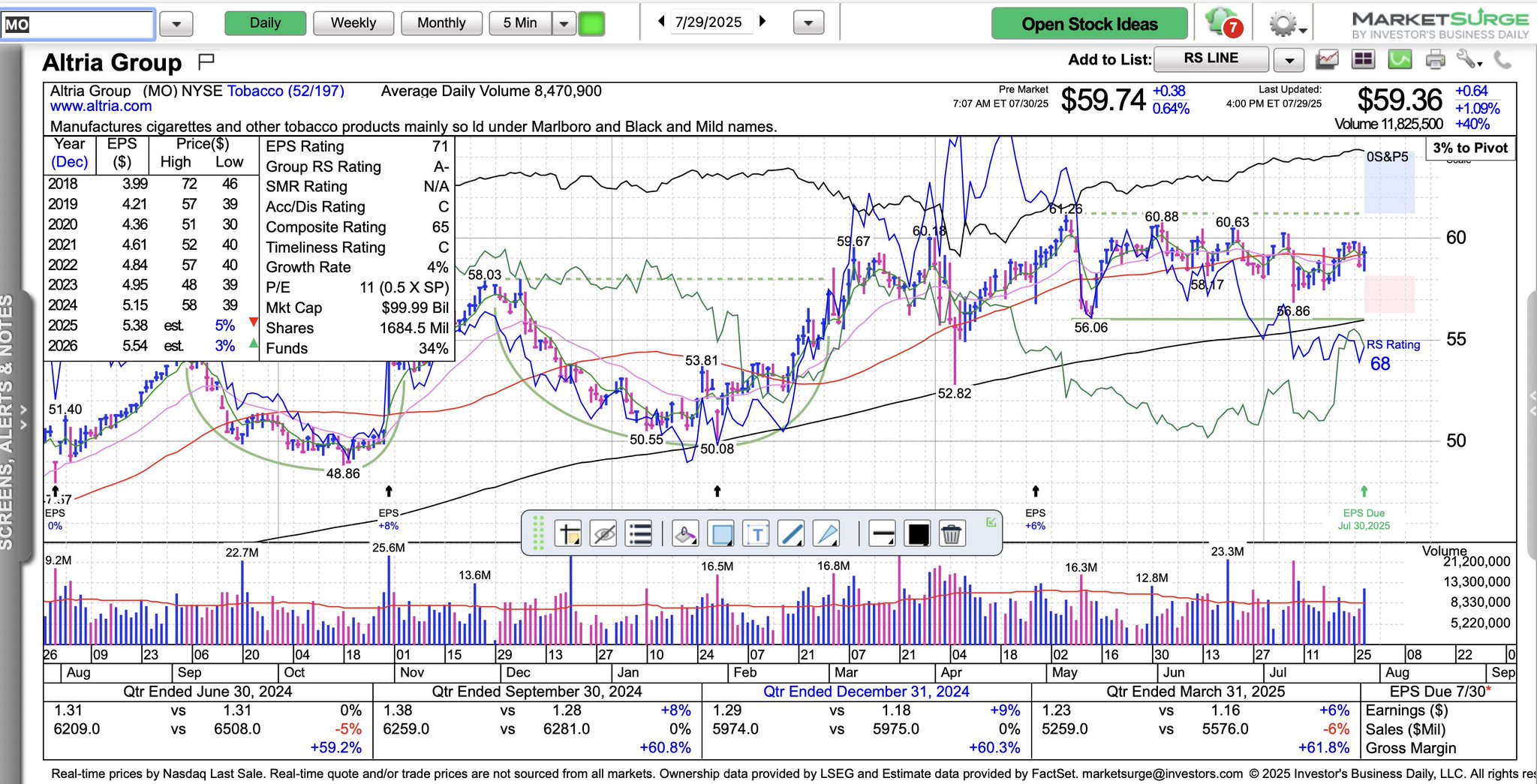Click the 3% to Pivot label
Viewport: 1537px width, 784px height.
1469,148
